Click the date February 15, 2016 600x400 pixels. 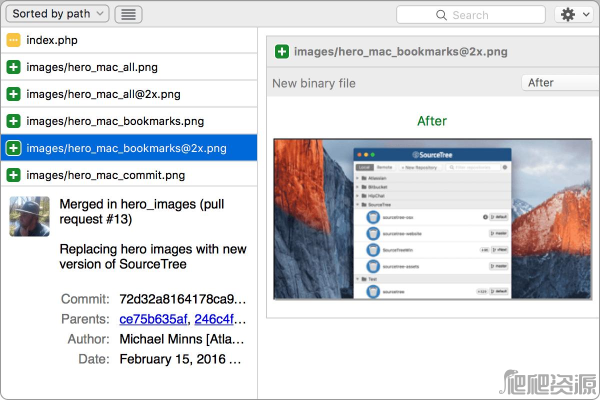pos(173,359)
